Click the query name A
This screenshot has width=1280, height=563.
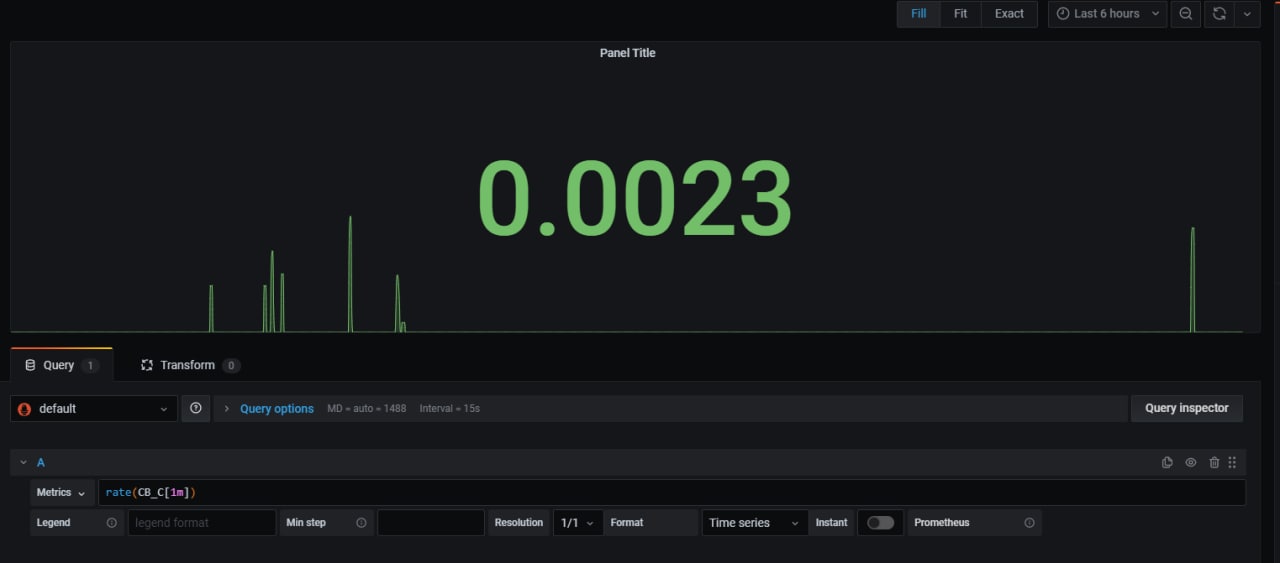pyautogui.click(x=41, y=462)
